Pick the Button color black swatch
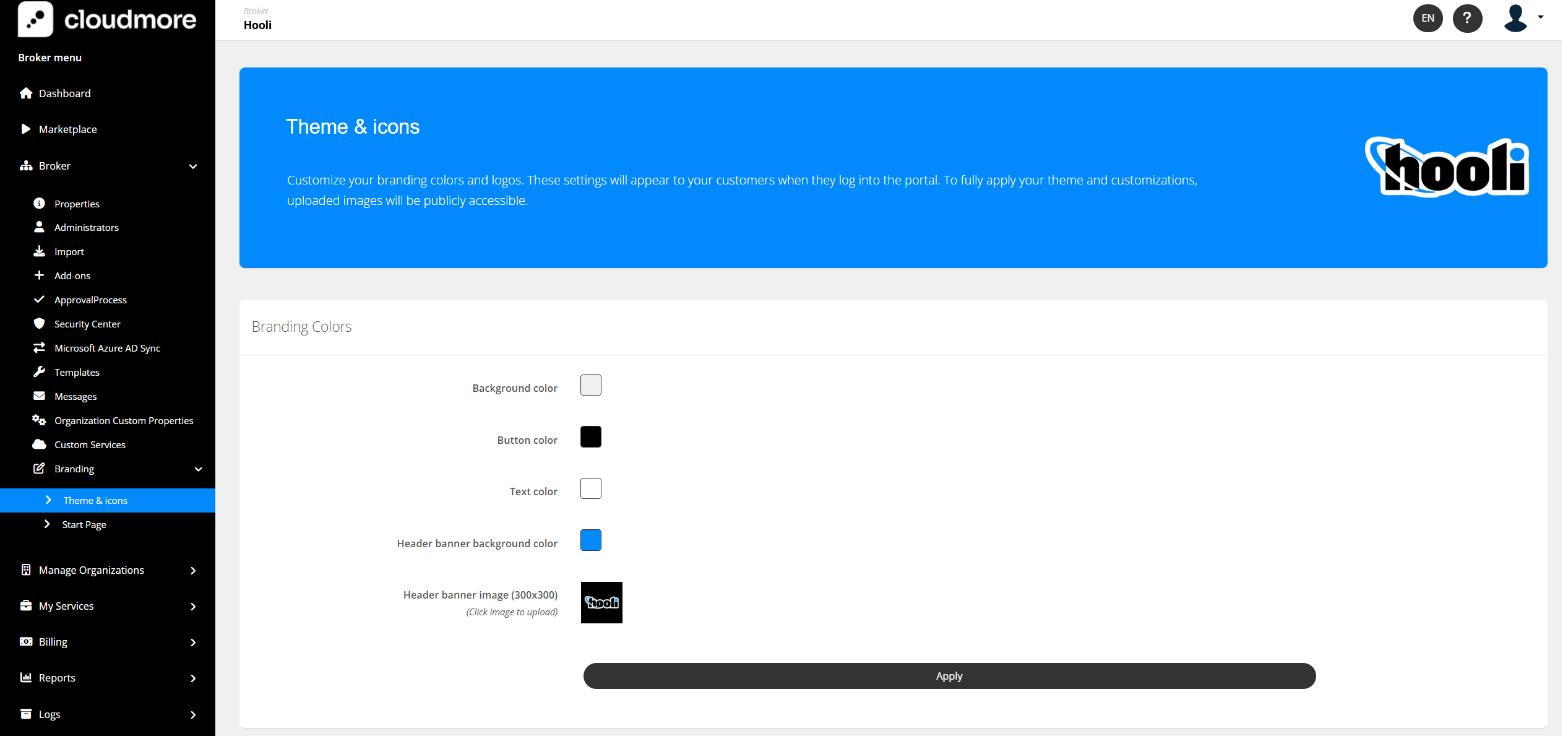This screenshot has width=1568, height=736. pos(590,437)
